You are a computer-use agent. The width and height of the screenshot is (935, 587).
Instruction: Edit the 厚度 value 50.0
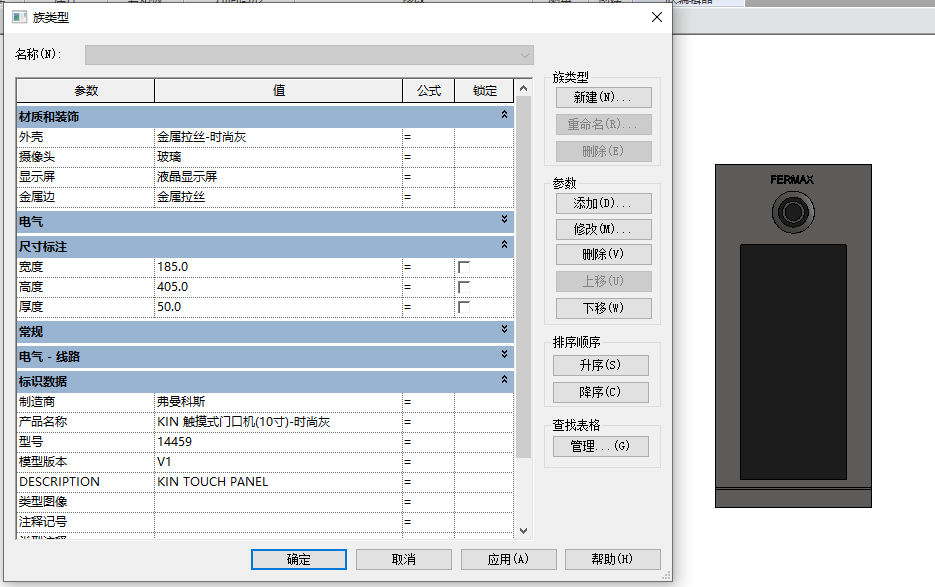278,307
